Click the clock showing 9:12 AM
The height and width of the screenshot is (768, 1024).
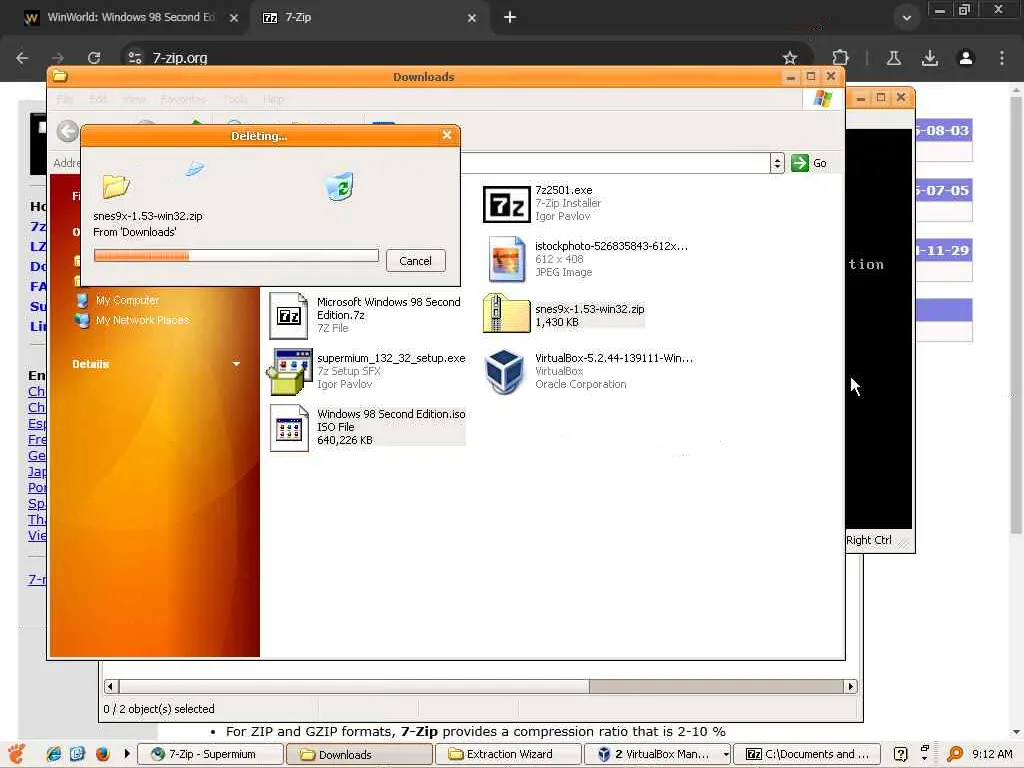[x=992, y=754]
